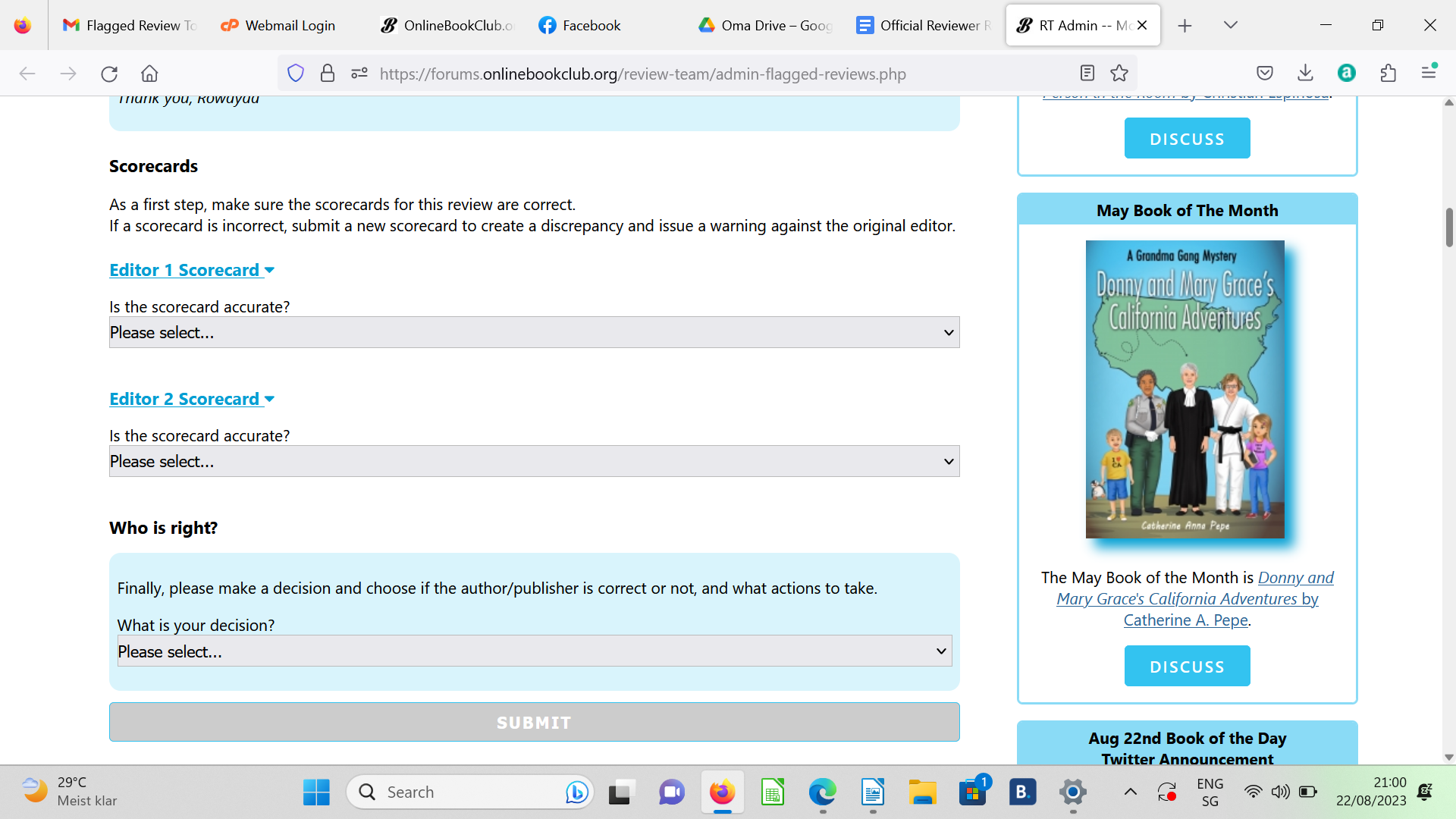
Task: Open the ENG SG language switcher
Action: pos(1210,792)
